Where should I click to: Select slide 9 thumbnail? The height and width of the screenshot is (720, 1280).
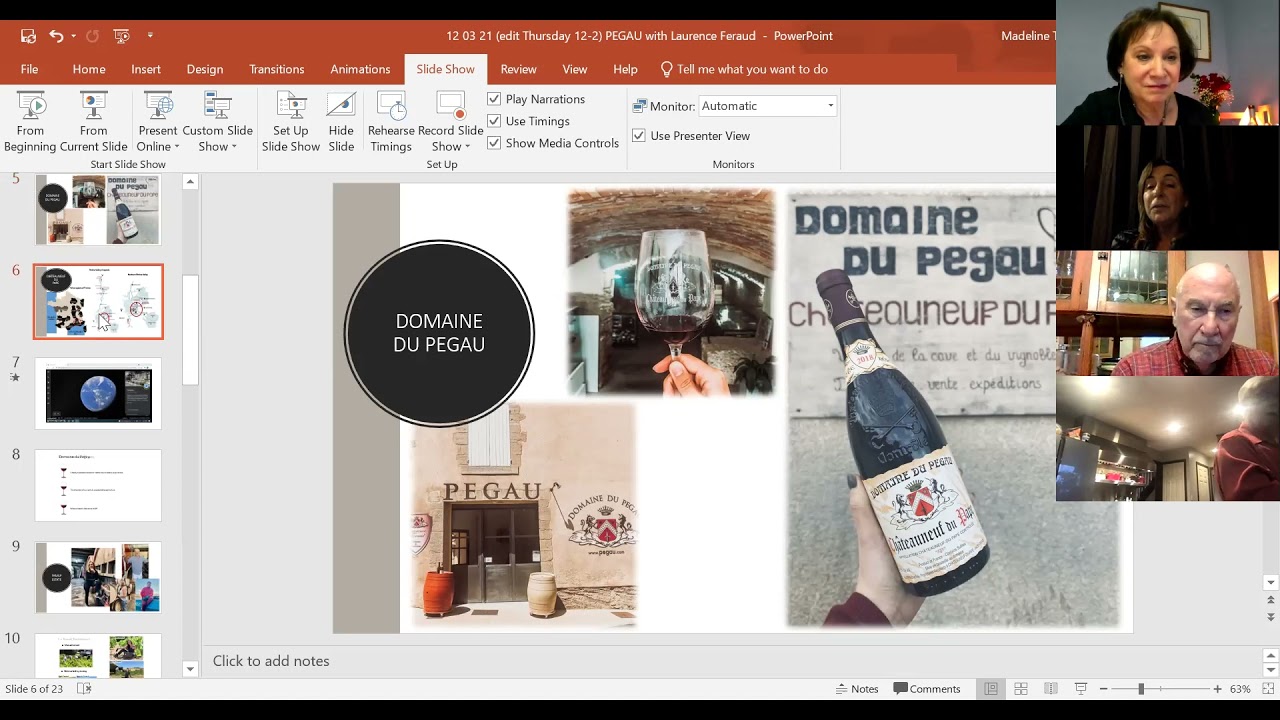[98, 577]
